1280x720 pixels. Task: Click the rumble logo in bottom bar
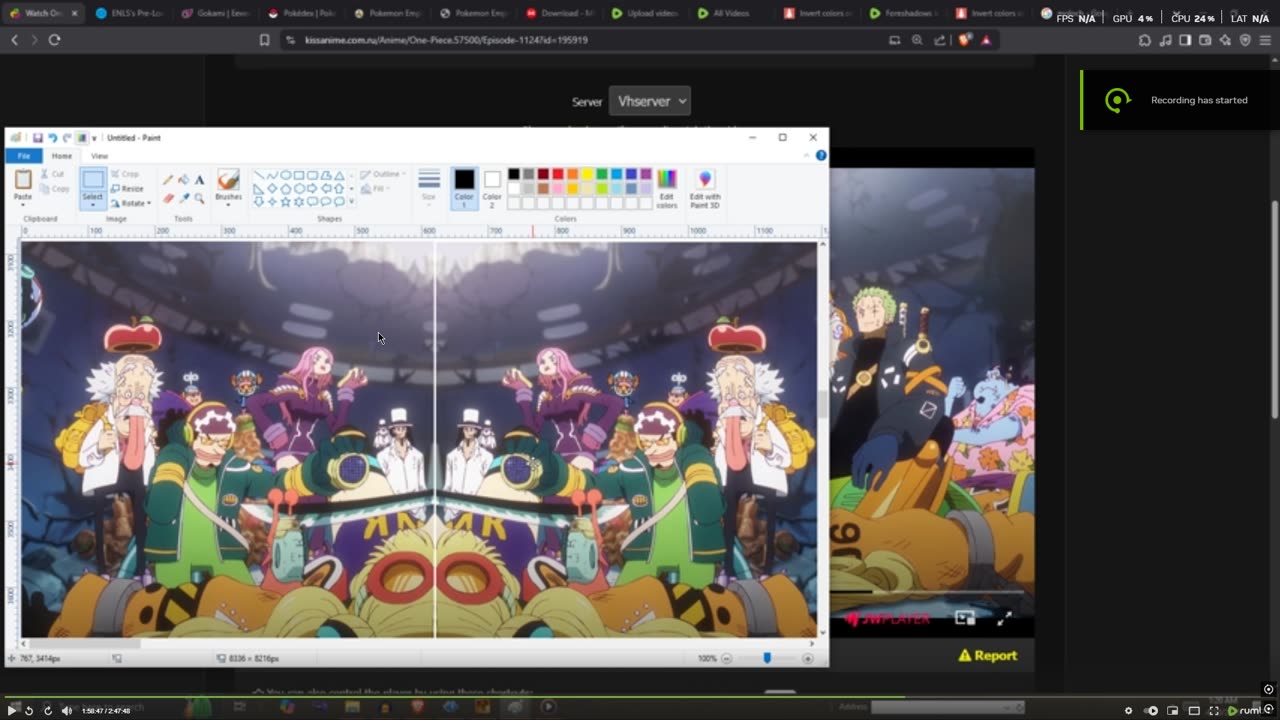pyautogui.click(x=1245, y=710)
